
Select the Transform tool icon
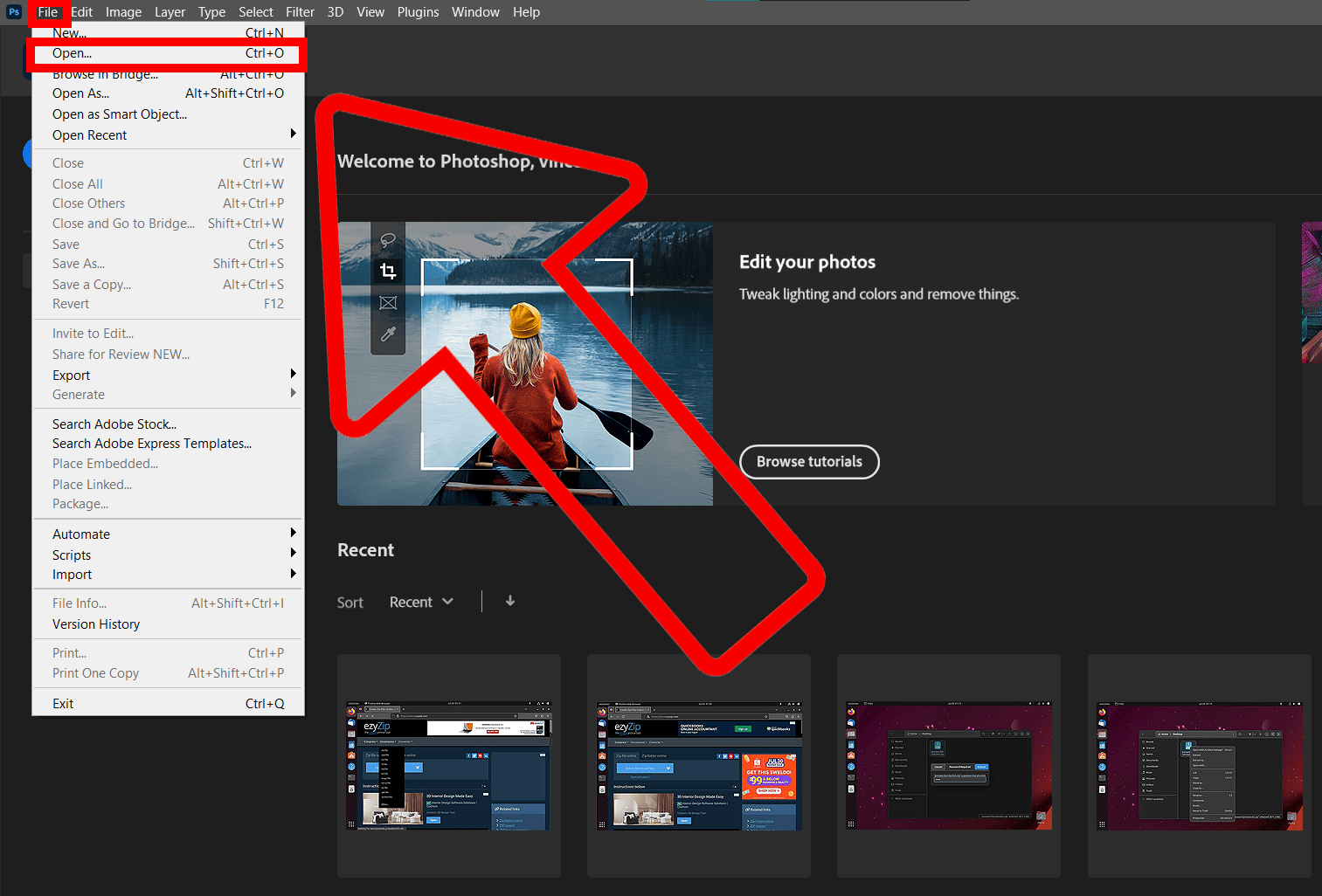[388, 302]
